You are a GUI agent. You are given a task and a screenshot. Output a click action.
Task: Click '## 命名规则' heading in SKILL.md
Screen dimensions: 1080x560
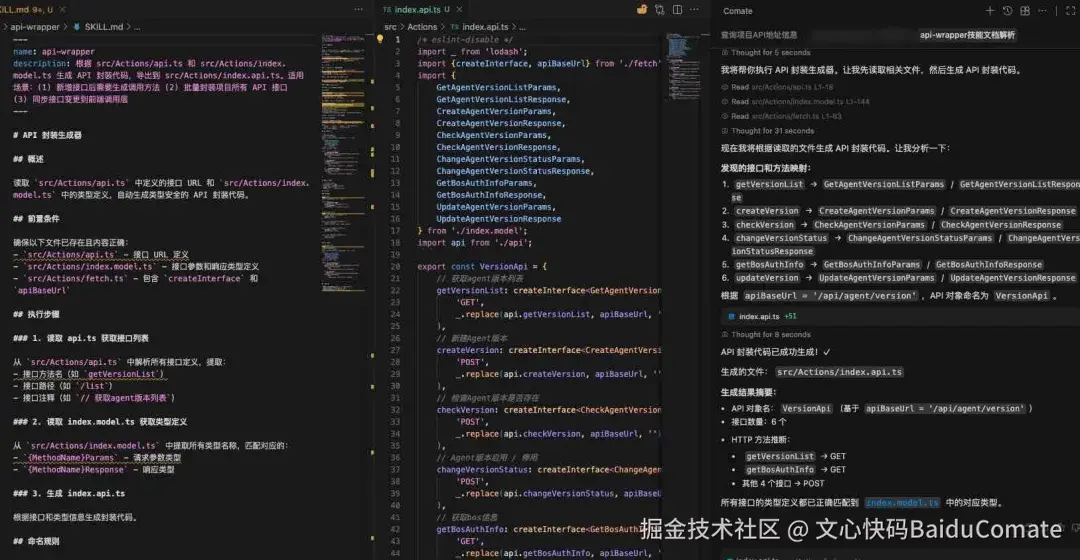tap(36, 541)
